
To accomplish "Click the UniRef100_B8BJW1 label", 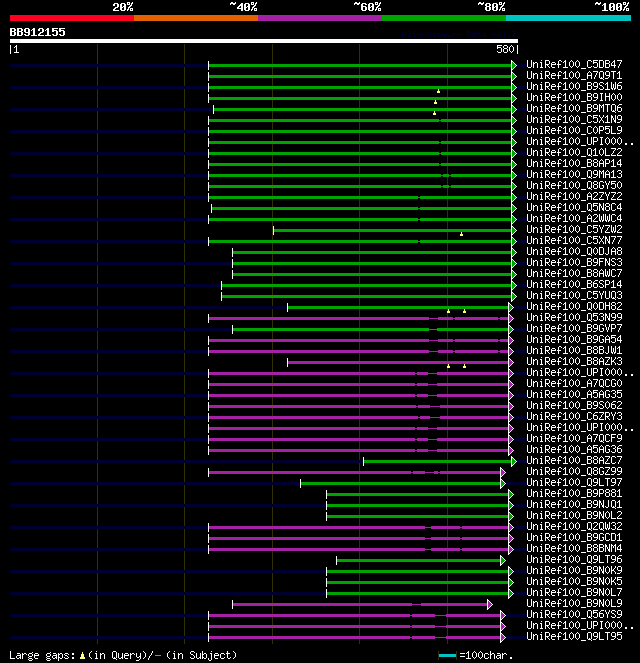I will (x=574, y=350).
